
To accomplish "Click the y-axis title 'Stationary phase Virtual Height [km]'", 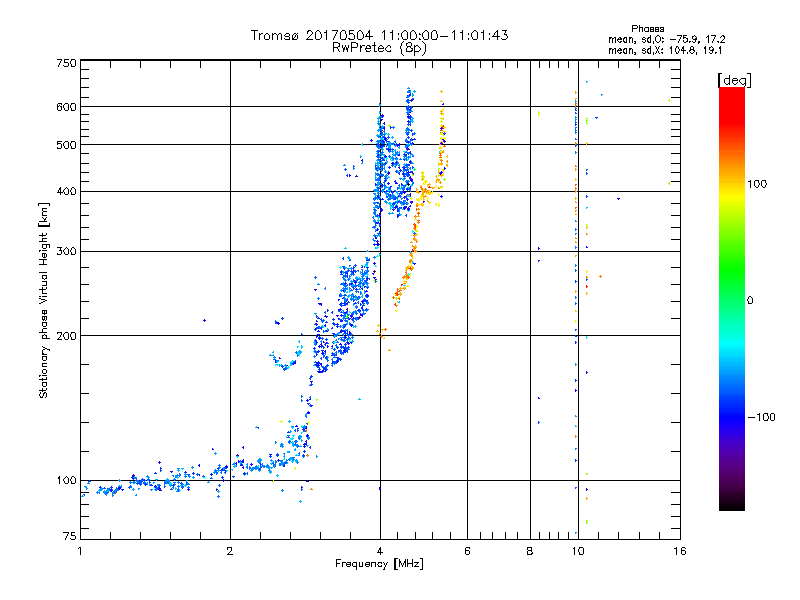I will 43,301.
